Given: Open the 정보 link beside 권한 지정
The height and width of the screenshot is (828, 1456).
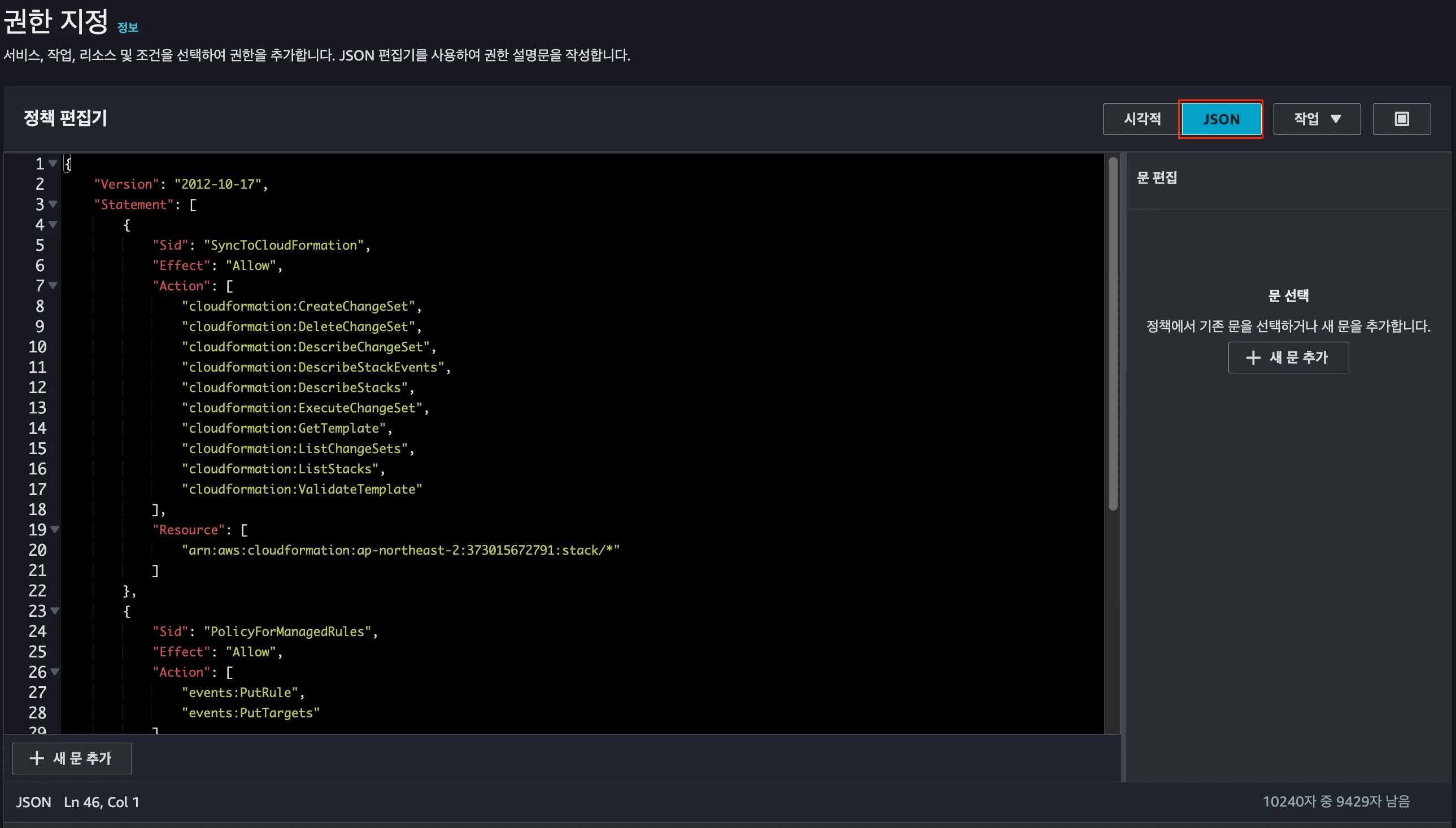Looking at the screenshot, I should point(127,27).
